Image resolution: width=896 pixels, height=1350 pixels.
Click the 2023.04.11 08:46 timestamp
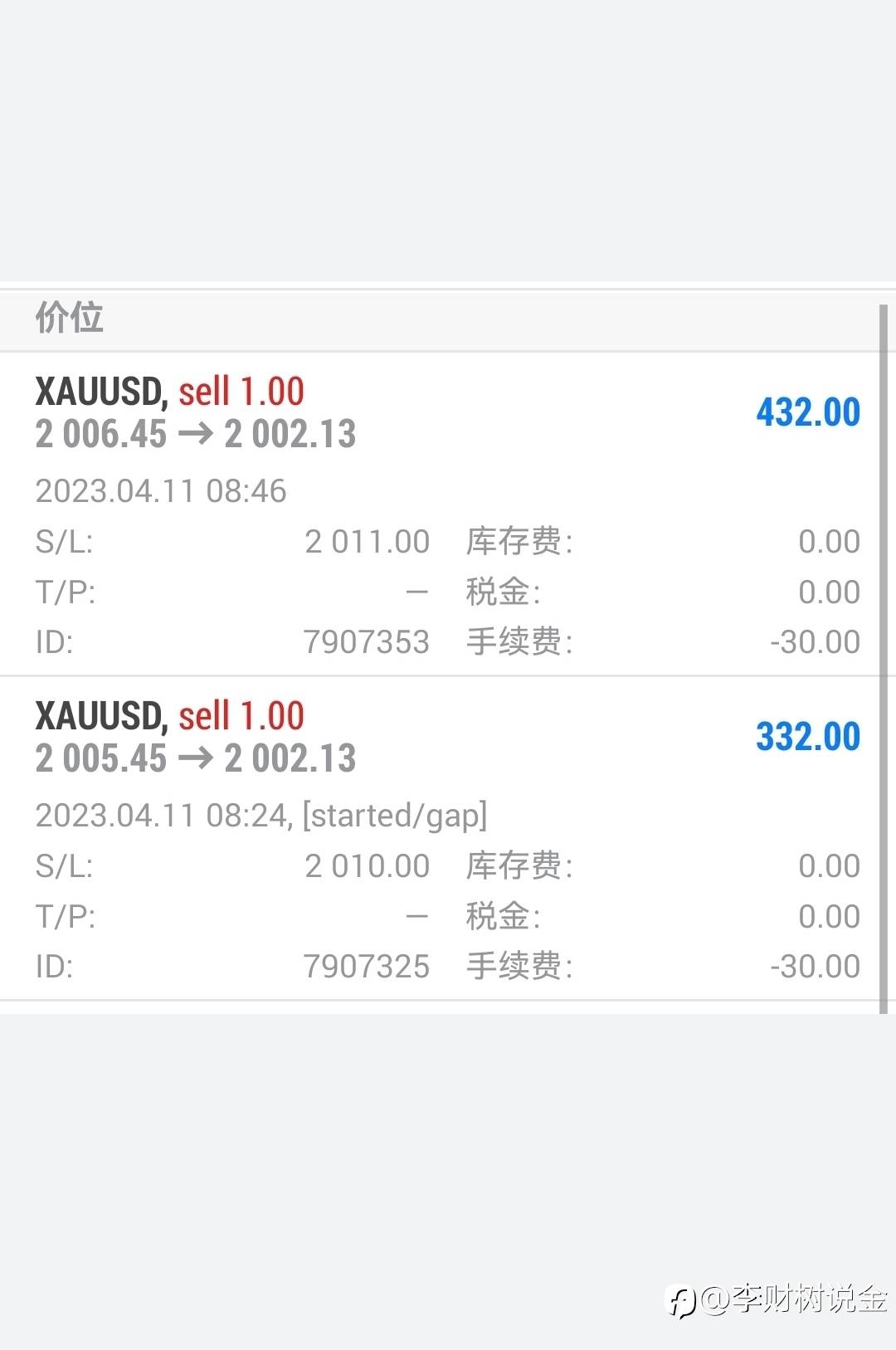click(x=161, y=491)
